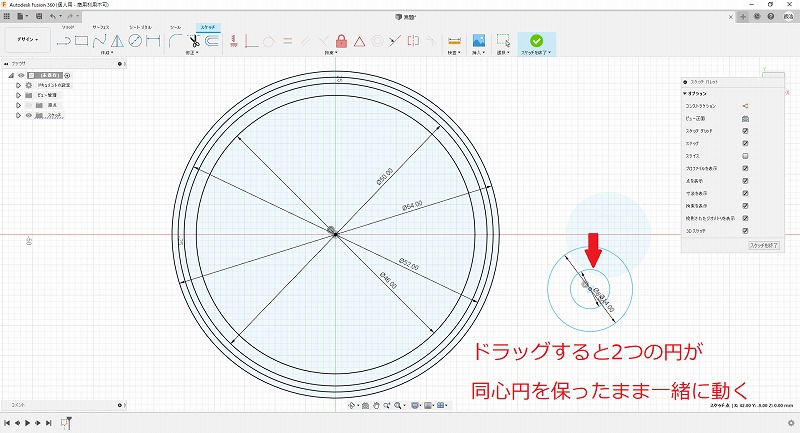Click the Select window icon
Viewport: 800px width, 433px height.
point(503,41)
